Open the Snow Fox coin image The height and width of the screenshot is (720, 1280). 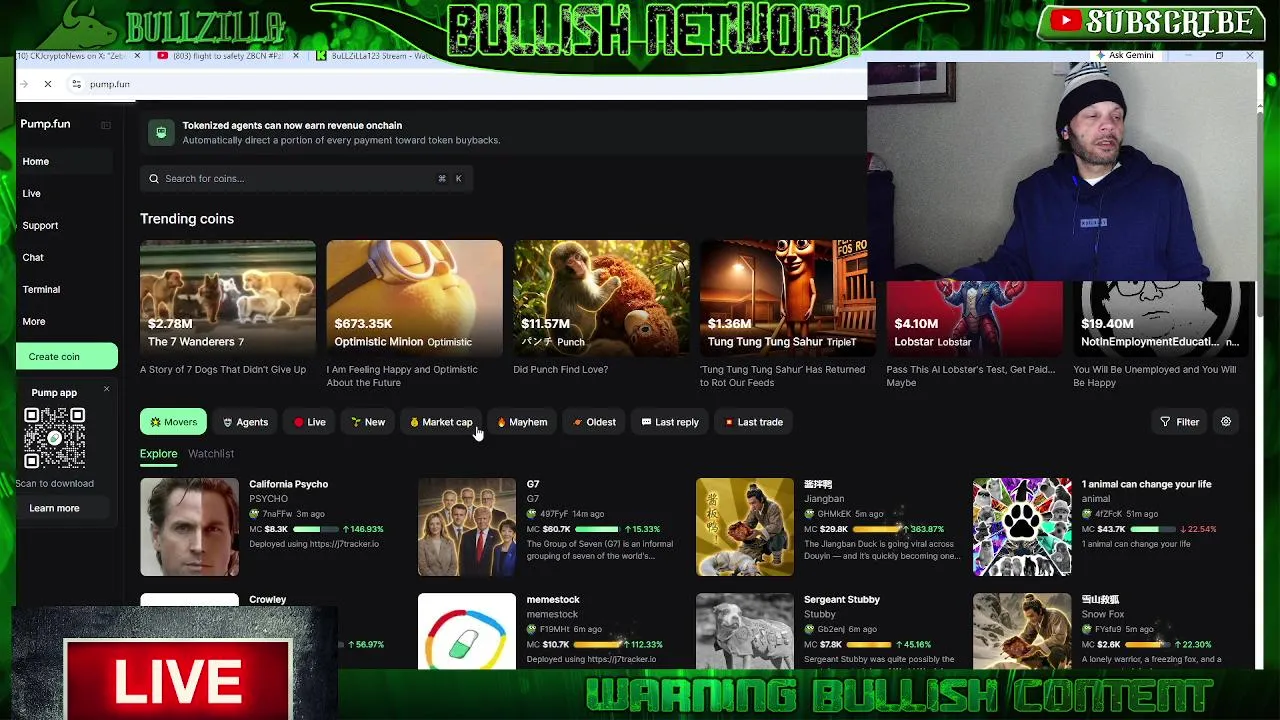click(x=1022, y=631)
